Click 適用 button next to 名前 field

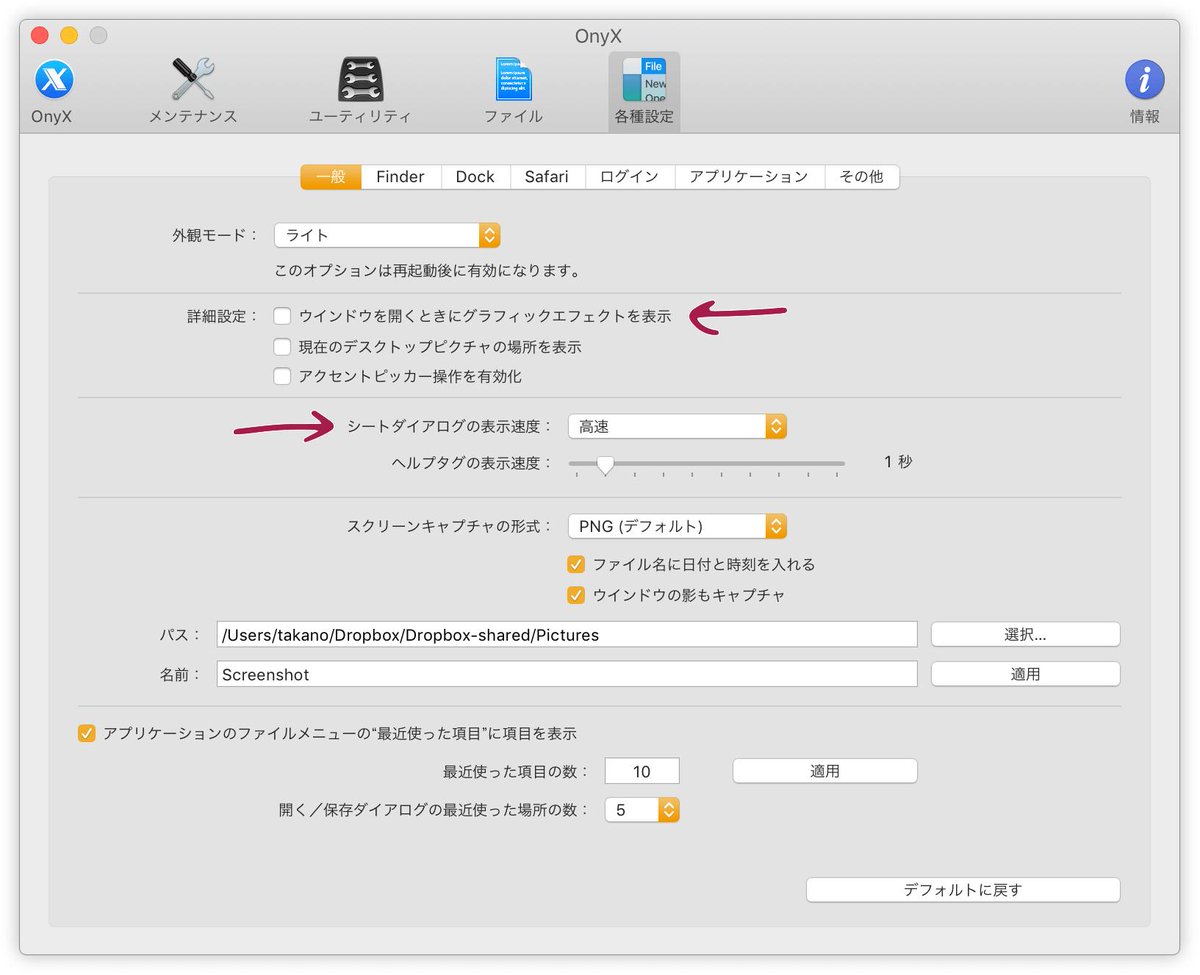(x=1025, y=674)
